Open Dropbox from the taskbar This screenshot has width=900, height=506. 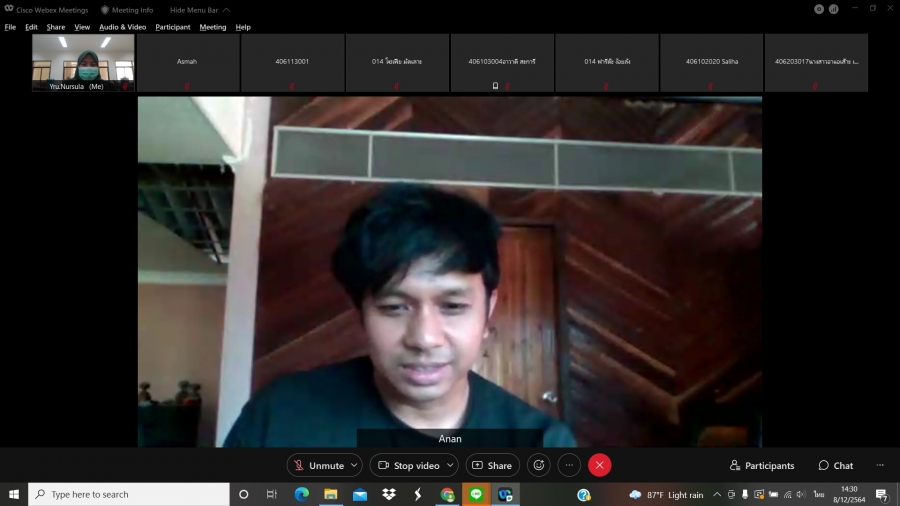click(x=389, y=494)
